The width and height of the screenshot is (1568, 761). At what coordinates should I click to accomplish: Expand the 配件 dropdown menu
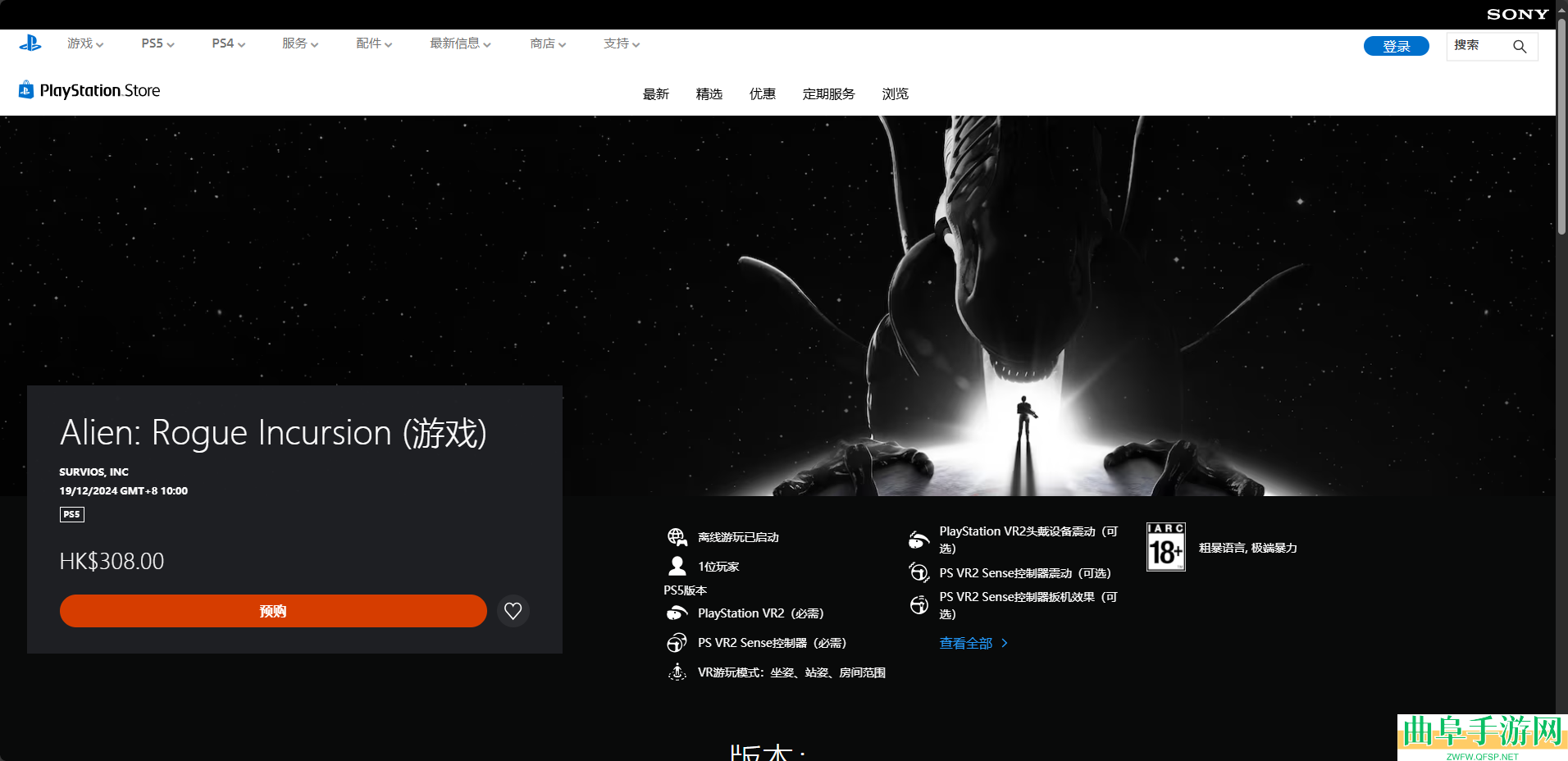click(374, 43)
